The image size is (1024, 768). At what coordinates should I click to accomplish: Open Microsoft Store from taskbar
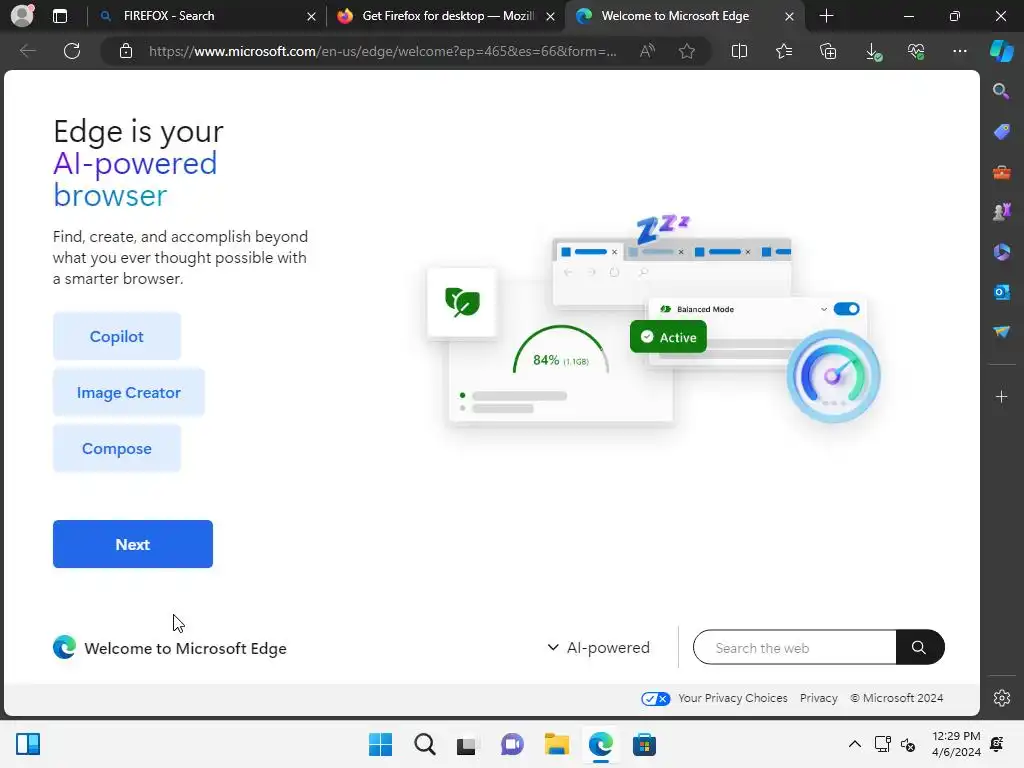click(x=644, y=744)
